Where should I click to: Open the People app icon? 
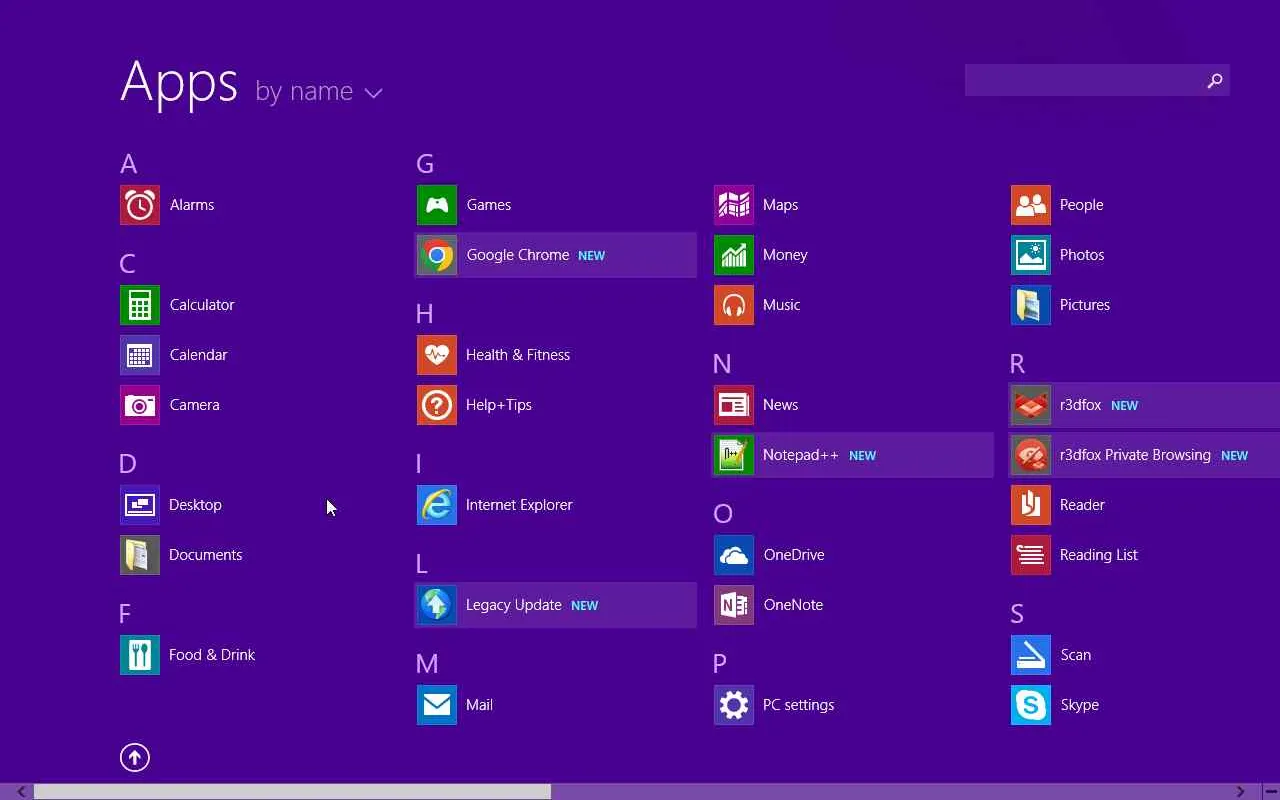(x=1031, y=205)
